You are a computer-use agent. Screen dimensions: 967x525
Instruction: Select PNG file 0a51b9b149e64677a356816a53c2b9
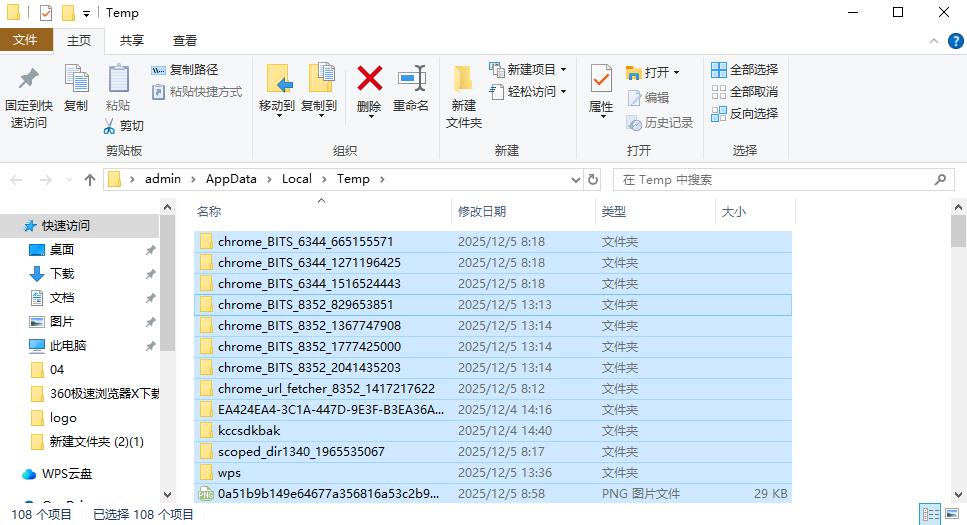(493, 494)
